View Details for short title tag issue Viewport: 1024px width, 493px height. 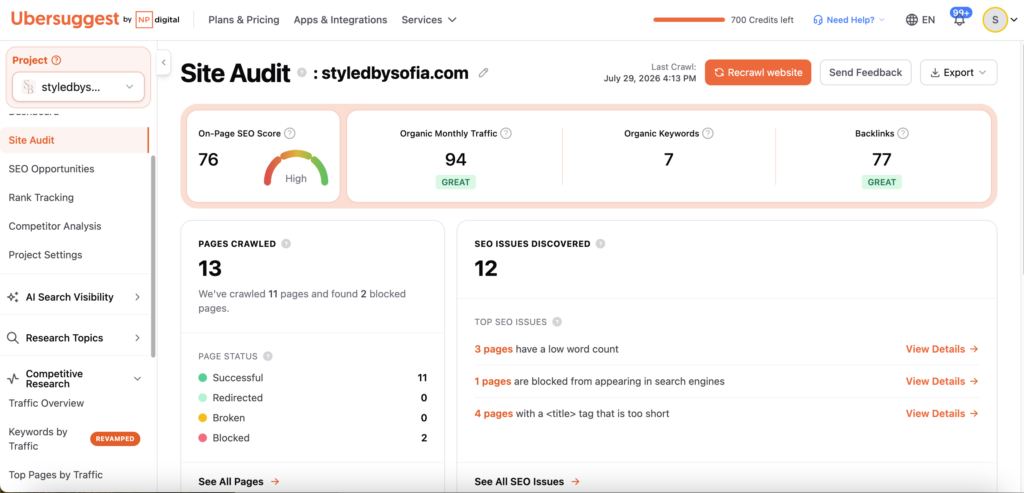click(942, 413)
